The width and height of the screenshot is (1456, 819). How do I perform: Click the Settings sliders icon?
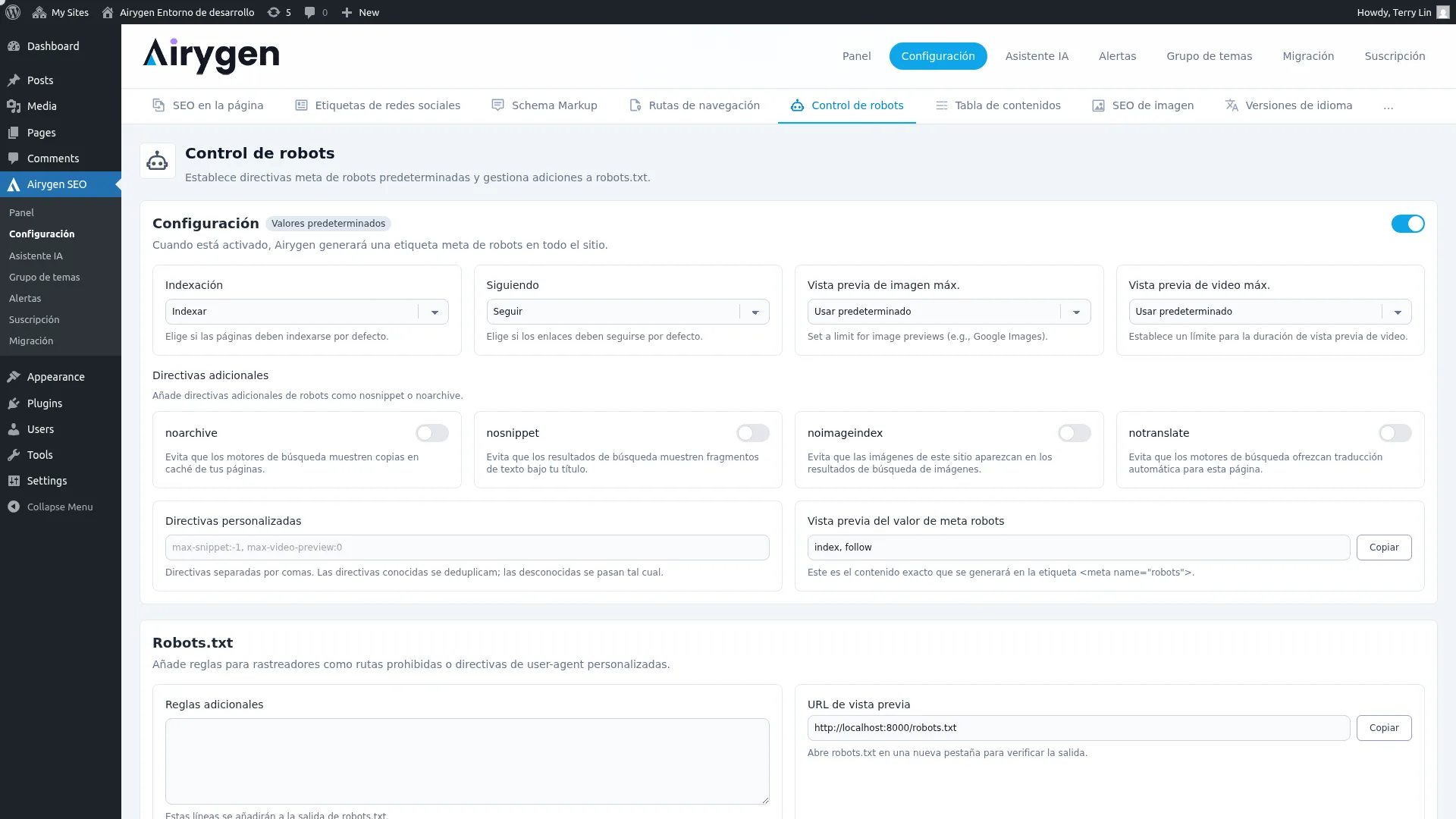pos(14,481)
